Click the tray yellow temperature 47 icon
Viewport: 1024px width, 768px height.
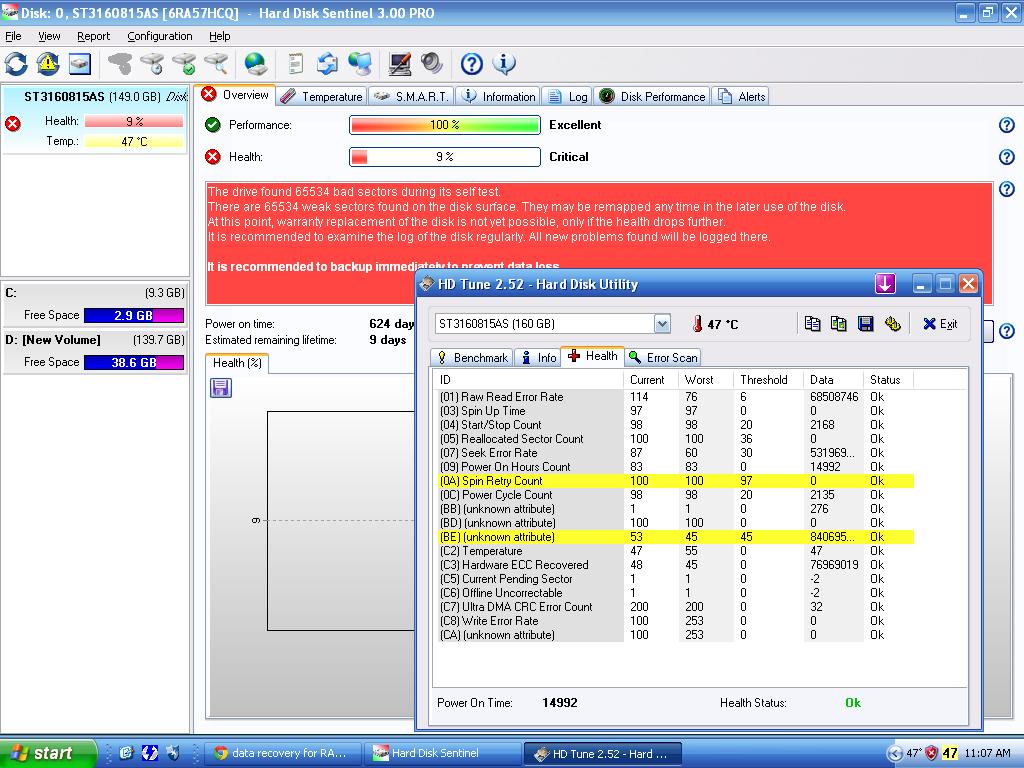(950, 753)
